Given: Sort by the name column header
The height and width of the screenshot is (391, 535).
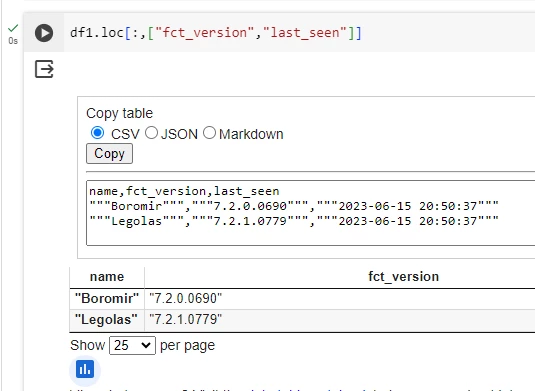Looking at the screenshot, I should pyautogui.click(x=107, y=277).
